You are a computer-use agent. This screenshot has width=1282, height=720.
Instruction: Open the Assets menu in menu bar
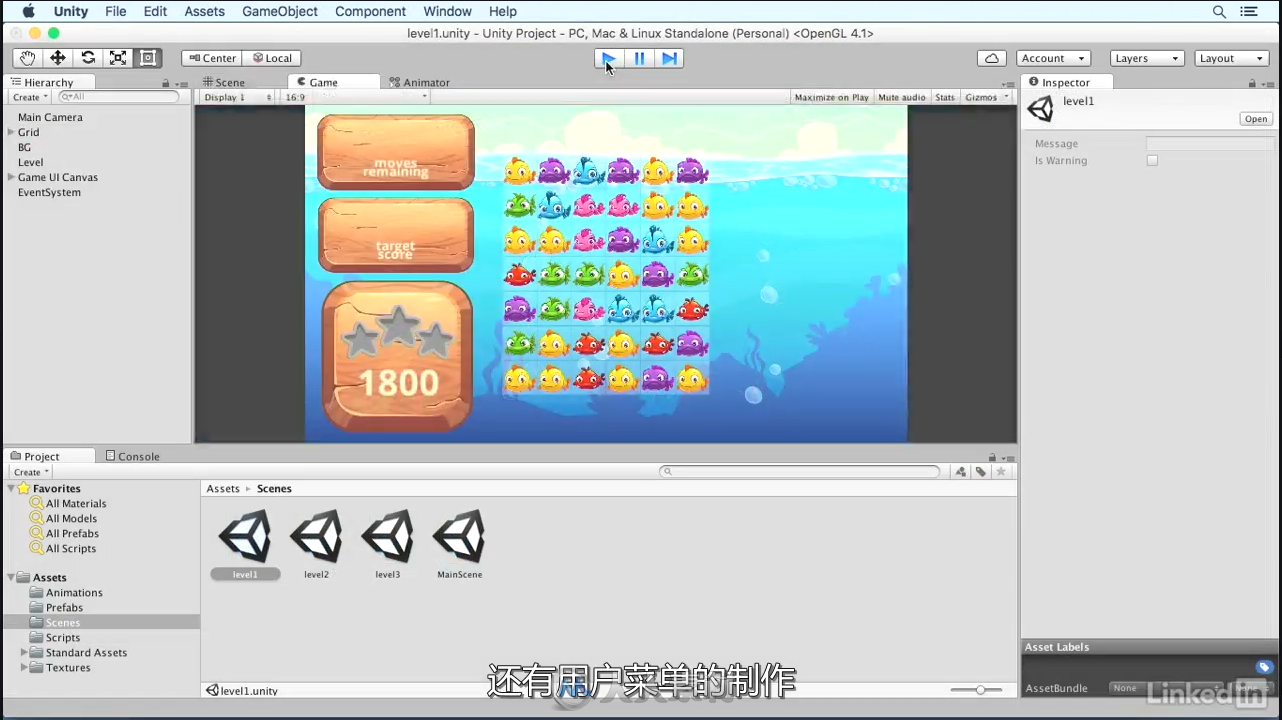click(x=204, y=11)
